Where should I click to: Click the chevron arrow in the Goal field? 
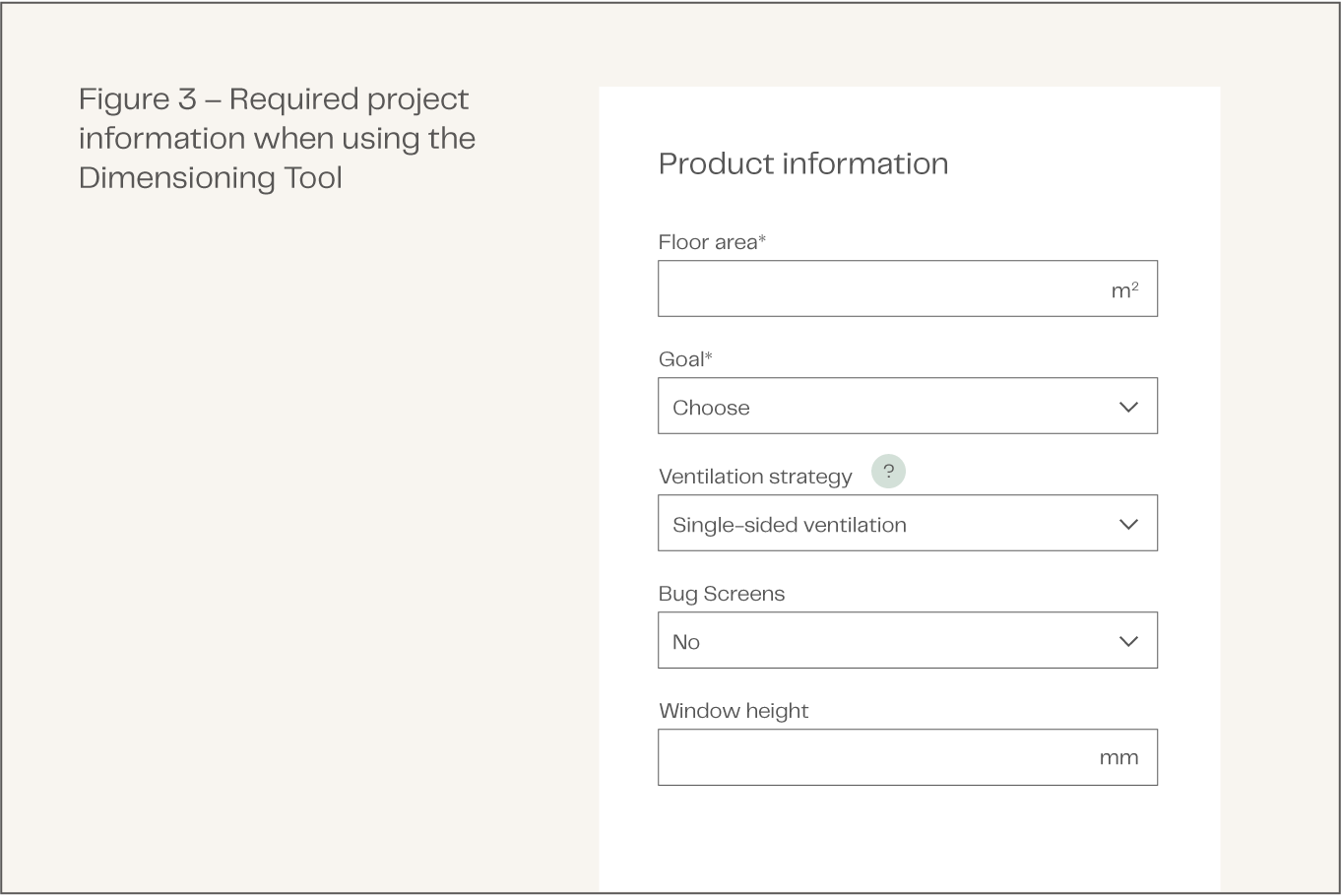(1128, 407)
